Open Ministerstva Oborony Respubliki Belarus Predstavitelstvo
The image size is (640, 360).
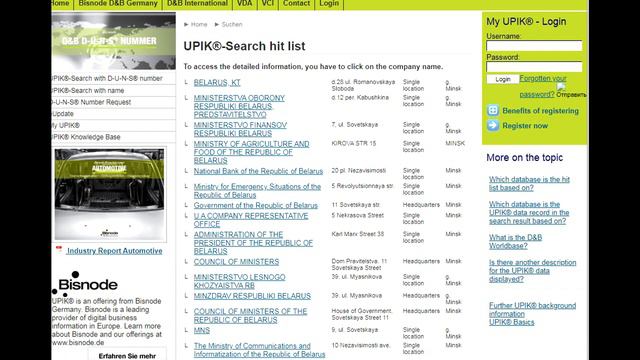point(239,106)
